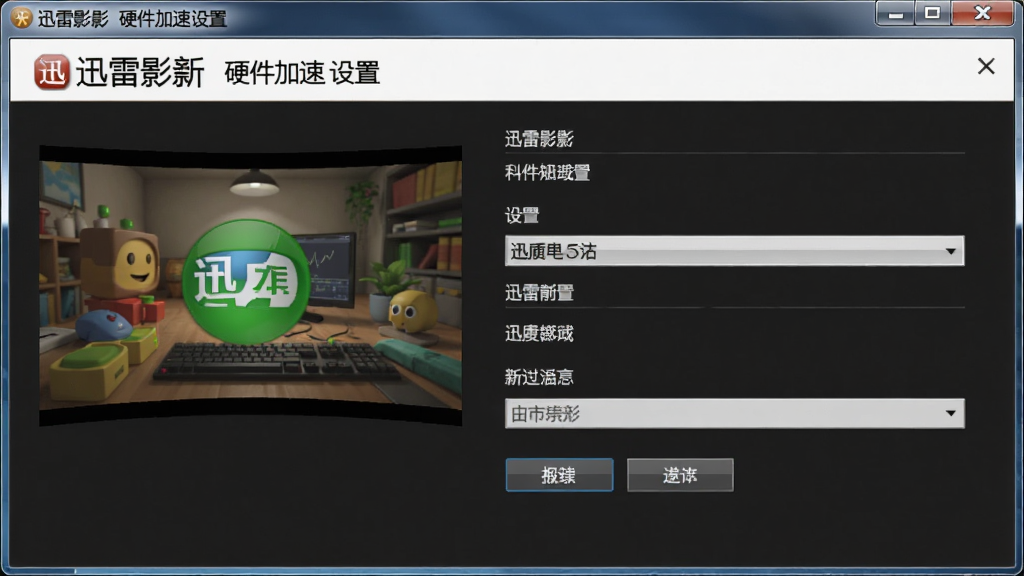Image resolution: width=1024 pixels, height=576 pixels.
Task: Click the red 迅 app logo icon
Action: [x=52, y=72]
